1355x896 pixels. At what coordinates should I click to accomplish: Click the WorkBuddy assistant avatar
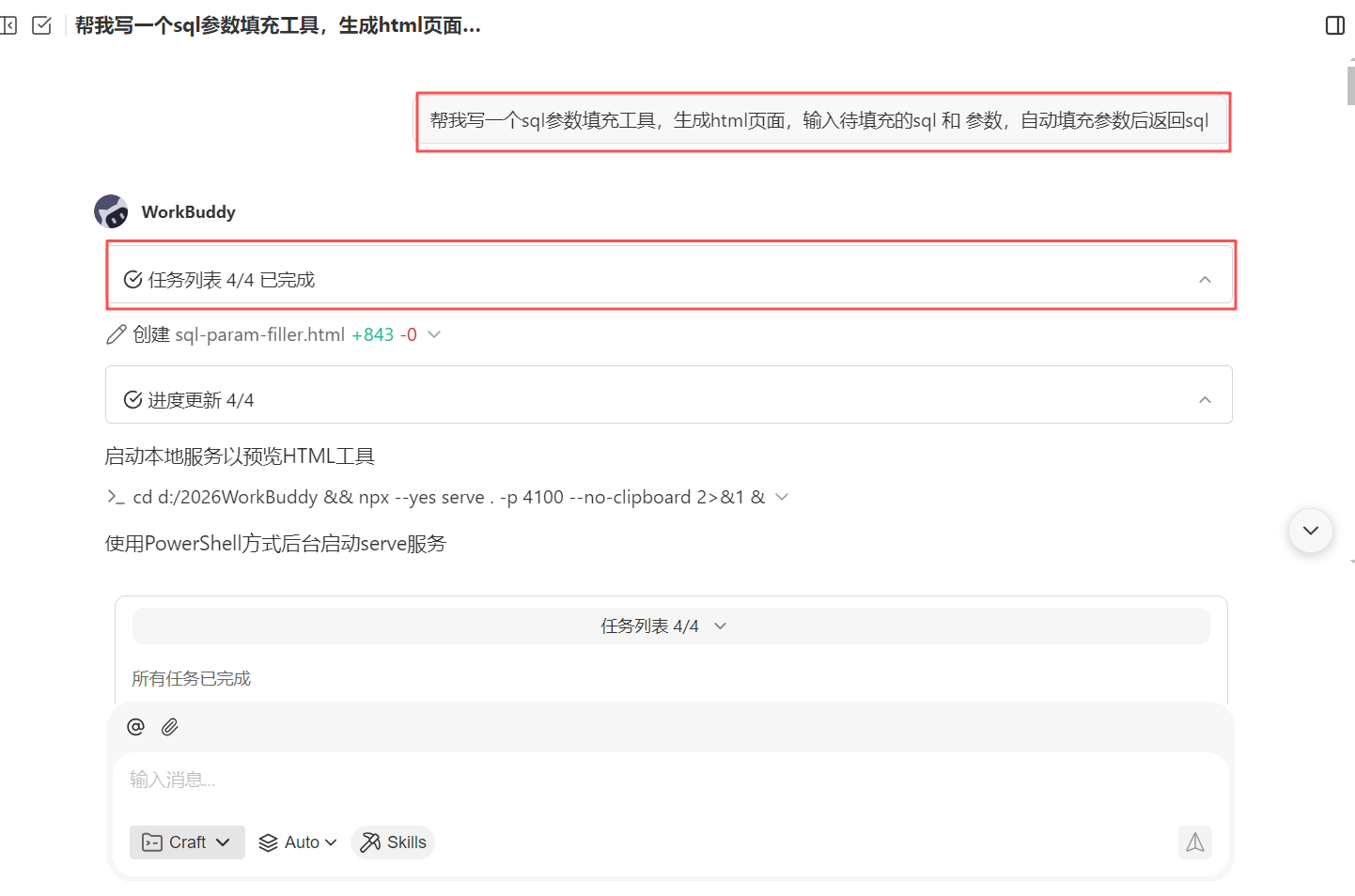point(110,211)
